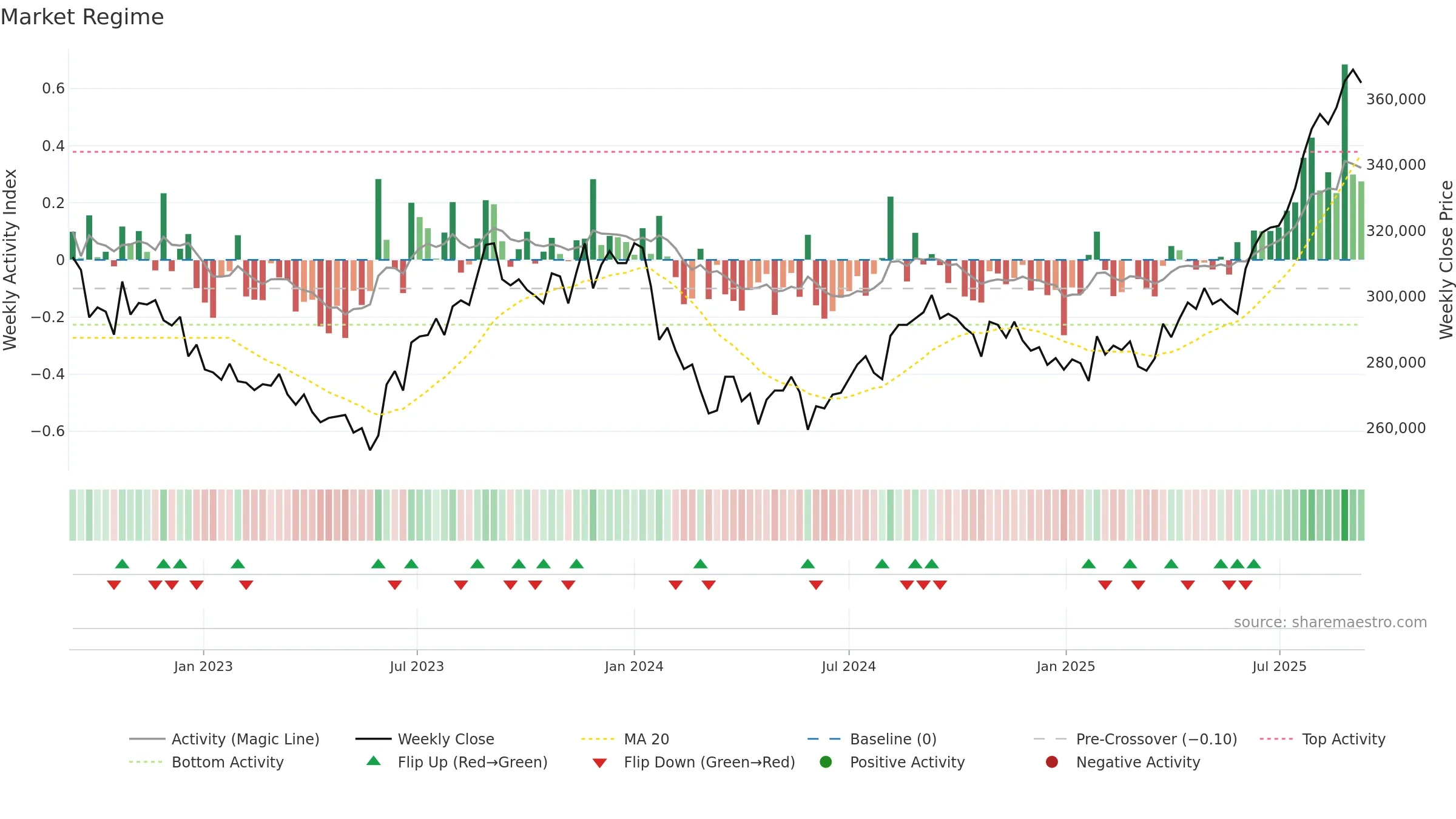Toggle the Flip Down (Green→Red) legend entry
The image size is (1456, 819).
pos(693,762)
